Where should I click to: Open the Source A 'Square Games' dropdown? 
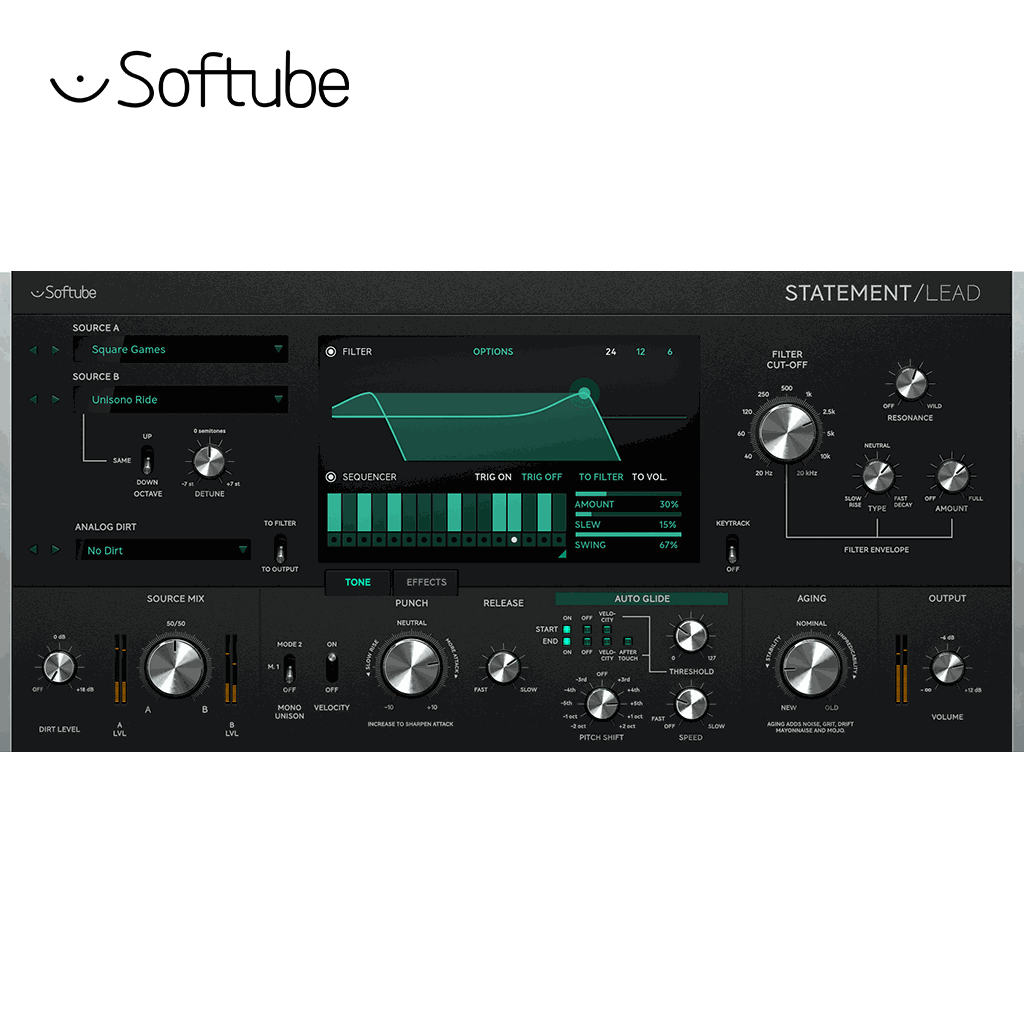coord(180,349)
